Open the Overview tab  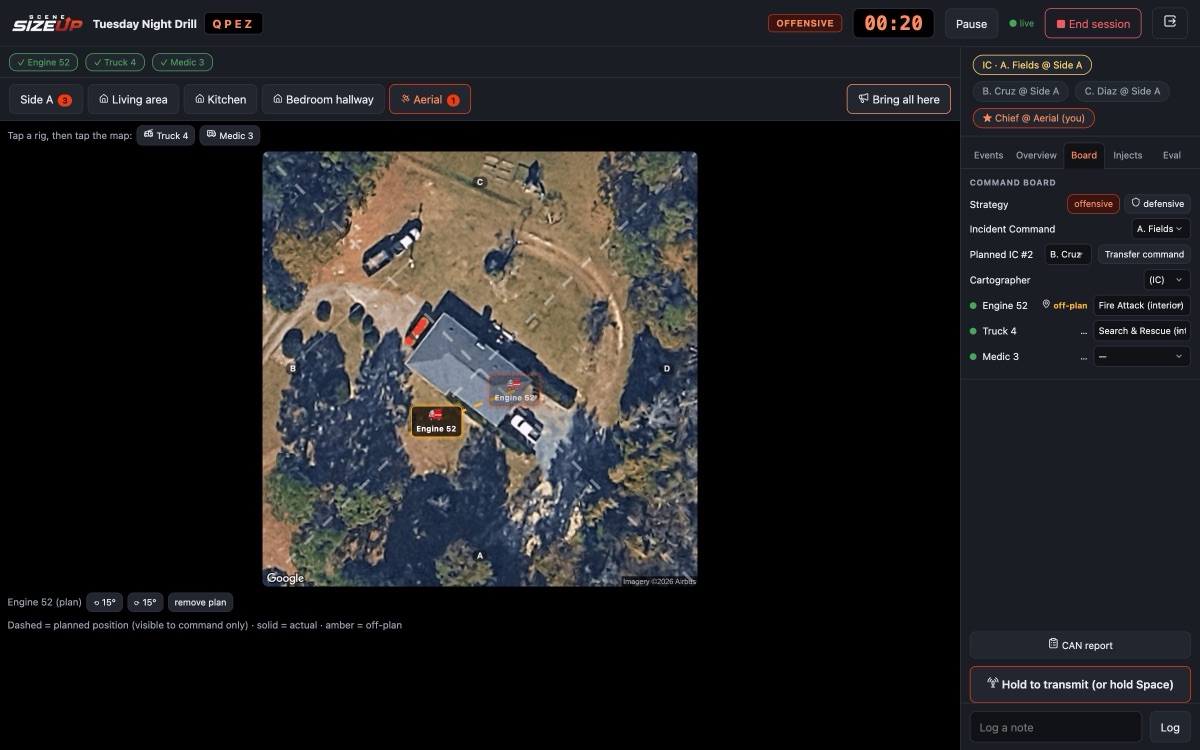click(1036, 155)
